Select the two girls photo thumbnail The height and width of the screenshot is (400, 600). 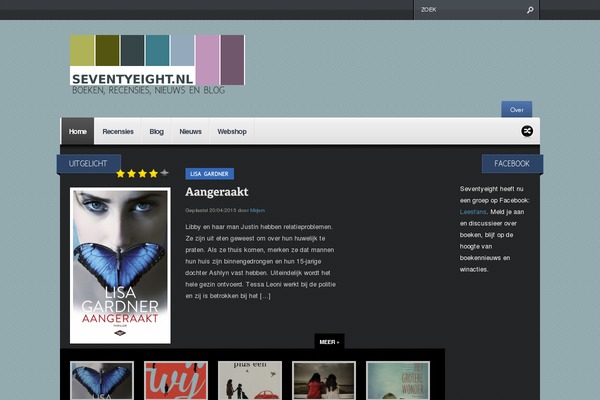(x=324, y=380)
